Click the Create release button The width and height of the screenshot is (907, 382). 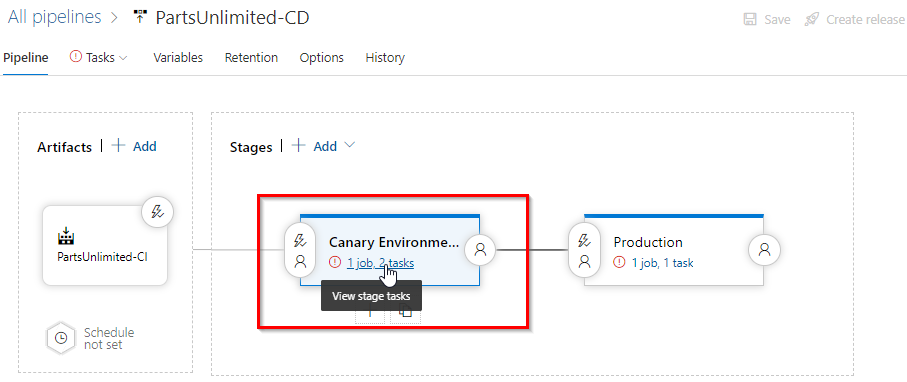(x=854, y=19)
